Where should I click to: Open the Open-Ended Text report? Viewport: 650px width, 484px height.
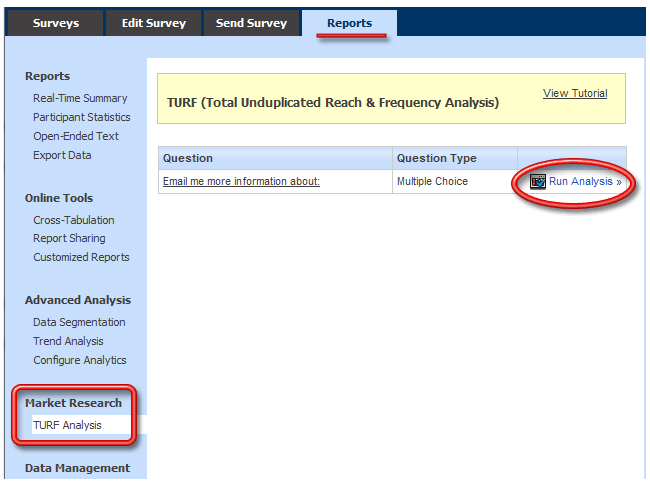(75, 136)
